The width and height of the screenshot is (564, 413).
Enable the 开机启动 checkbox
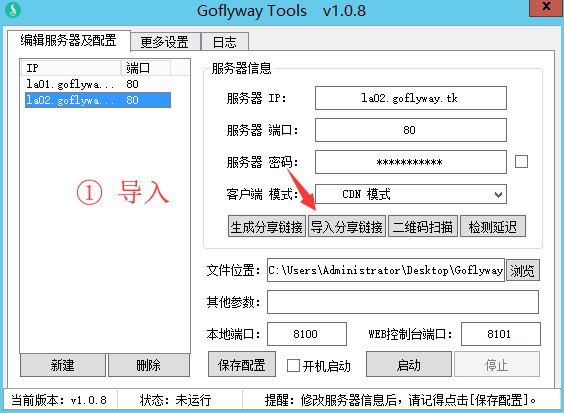[x=293, y=366]
